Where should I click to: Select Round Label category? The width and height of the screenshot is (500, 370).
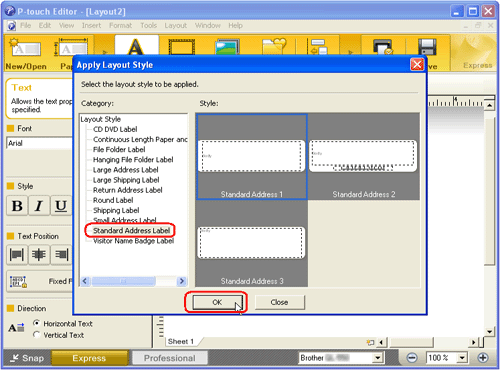coord(113,200)
